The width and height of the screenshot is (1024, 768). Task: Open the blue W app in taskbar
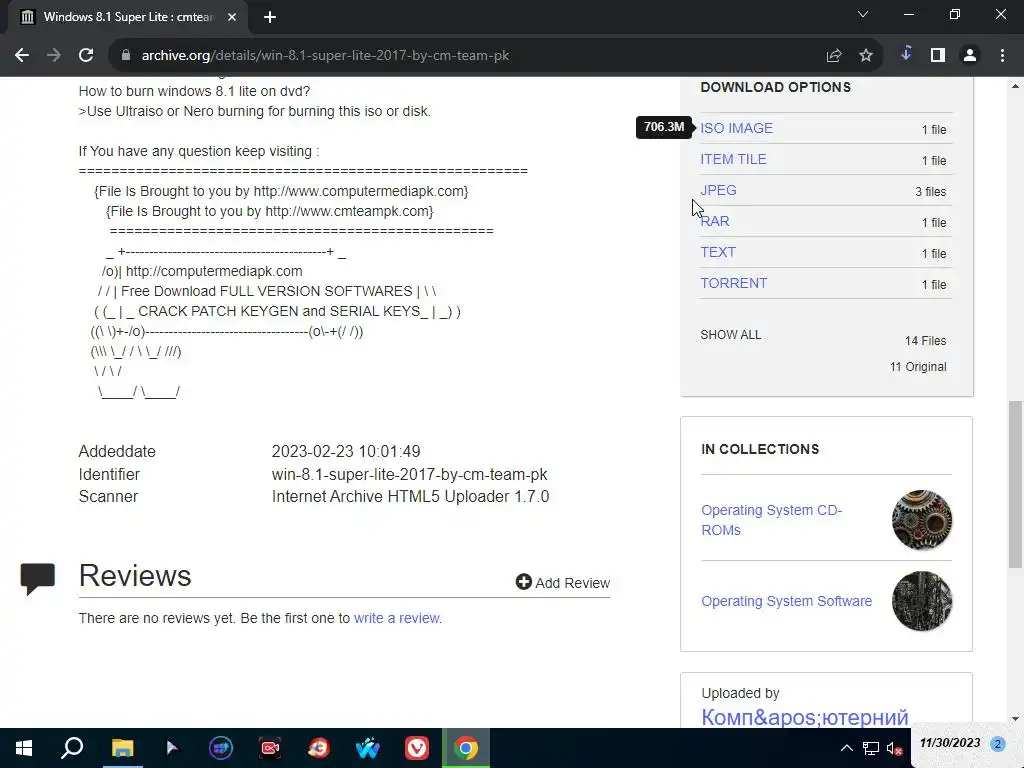(x=368, y=748)
